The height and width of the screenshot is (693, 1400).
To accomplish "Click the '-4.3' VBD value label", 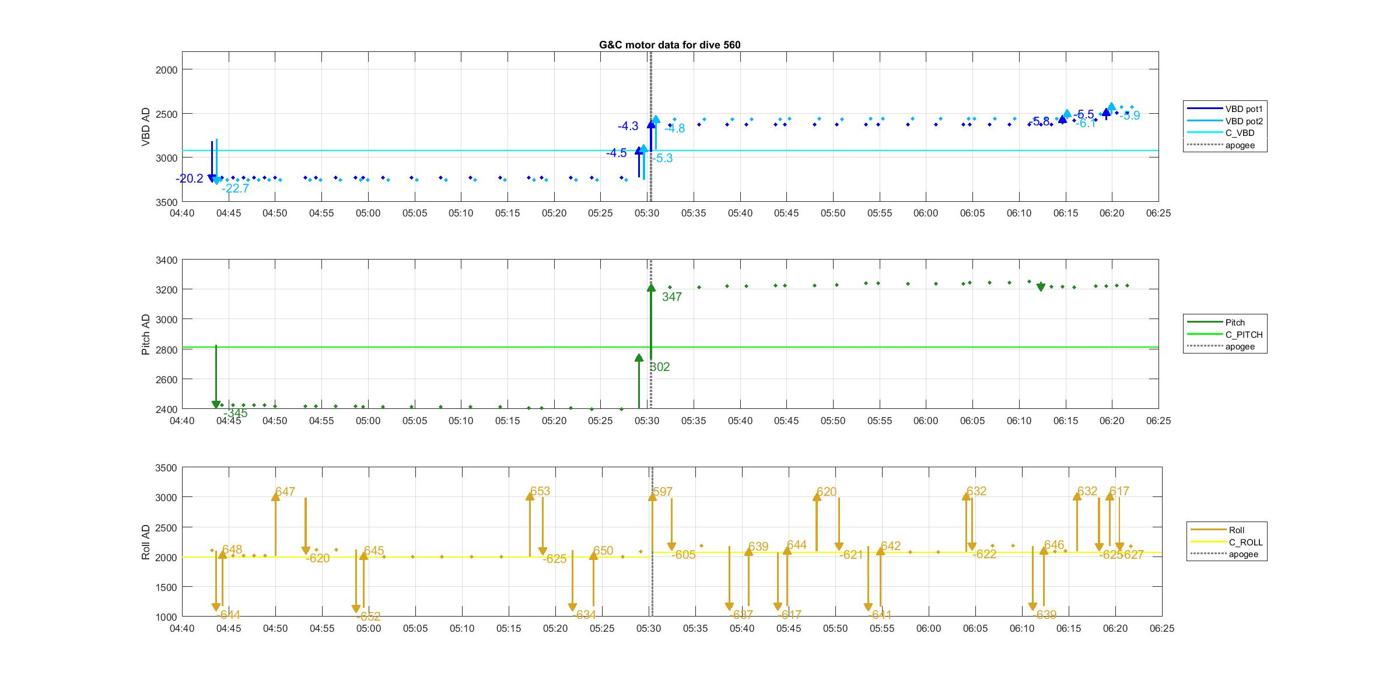I will (628, 126).
